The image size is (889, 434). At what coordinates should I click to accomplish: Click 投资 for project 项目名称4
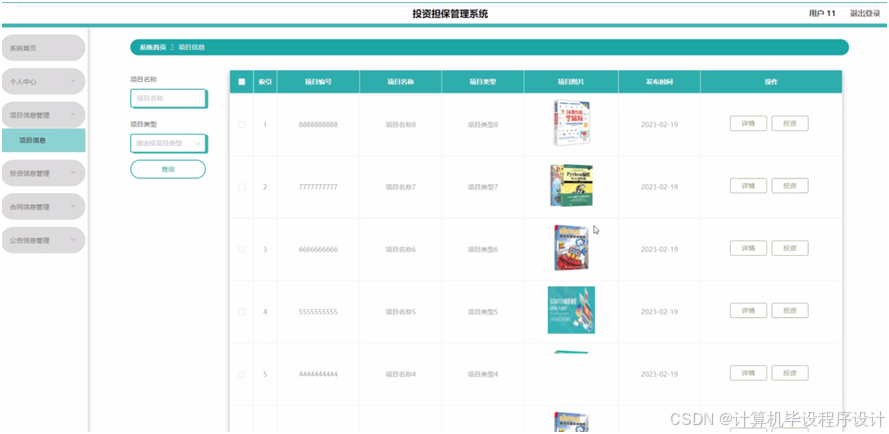pos(790,373)
